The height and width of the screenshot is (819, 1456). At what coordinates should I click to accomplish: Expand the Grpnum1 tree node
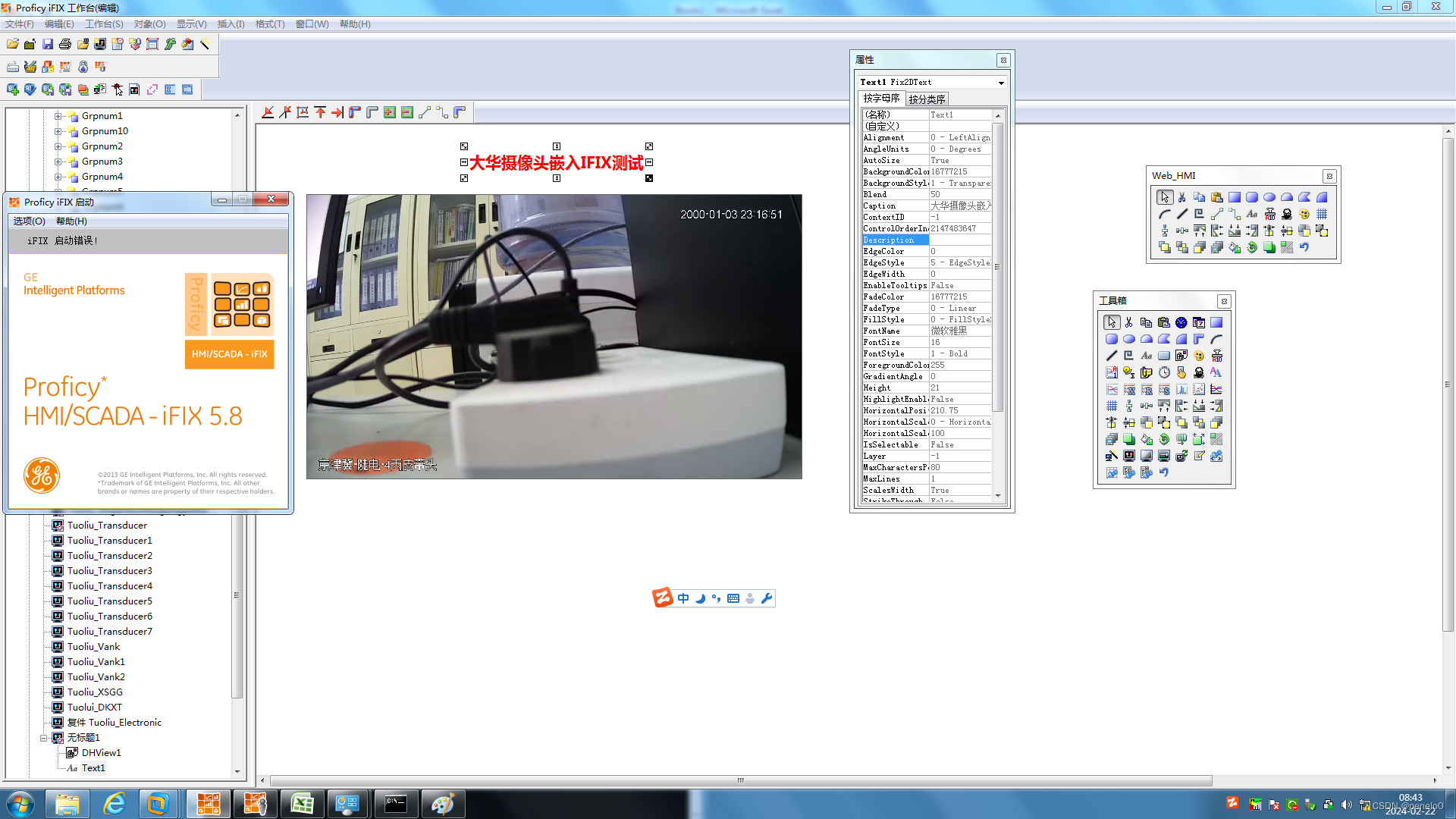tap(58, 116)
